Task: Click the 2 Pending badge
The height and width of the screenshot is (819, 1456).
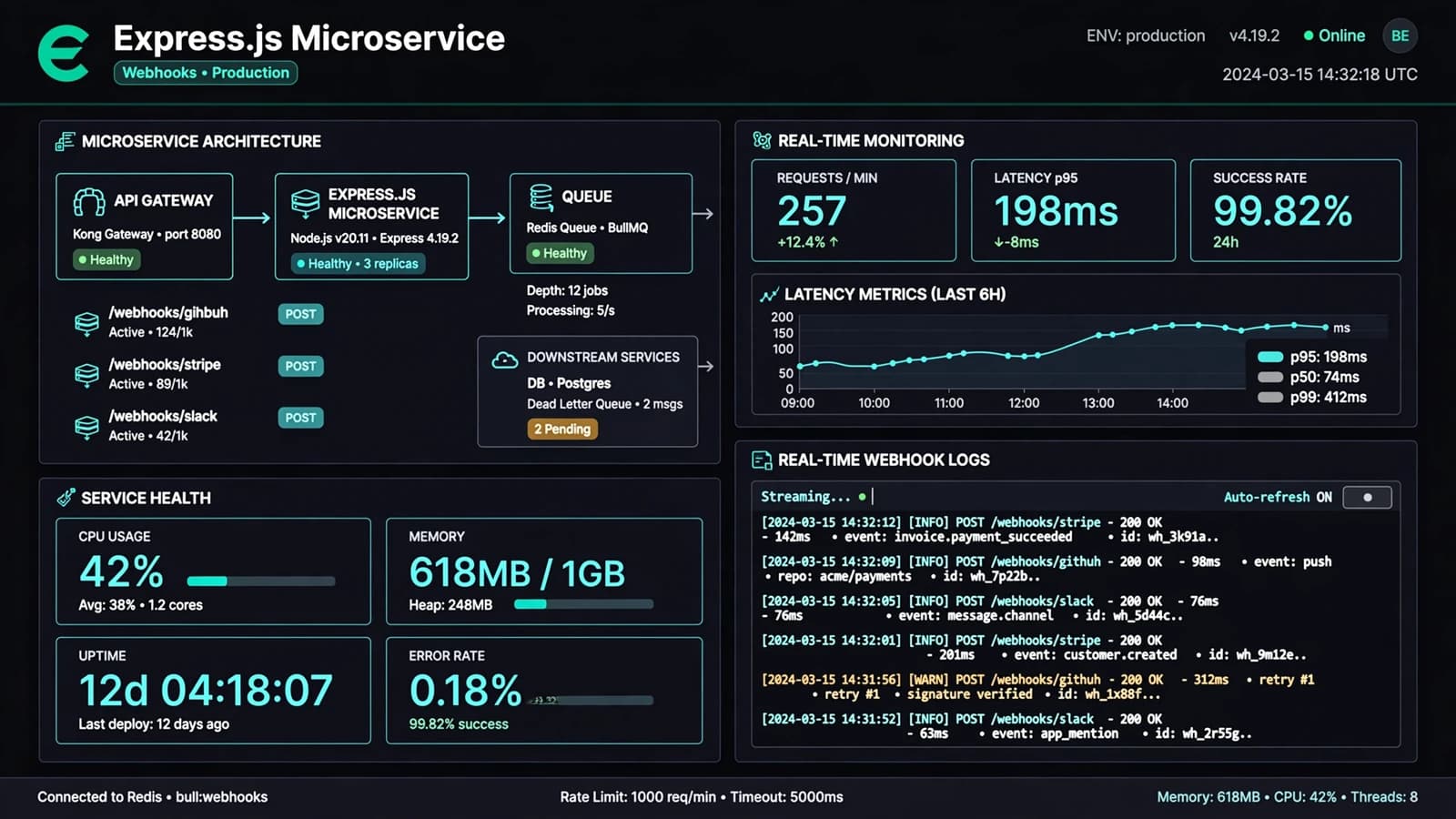Action: (562, 430)
